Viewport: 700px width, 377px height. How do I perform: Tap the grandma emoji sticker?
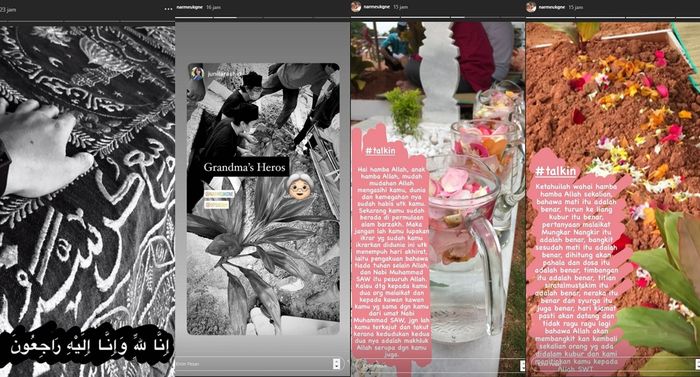pyautogui.click(x=299, y=186)
